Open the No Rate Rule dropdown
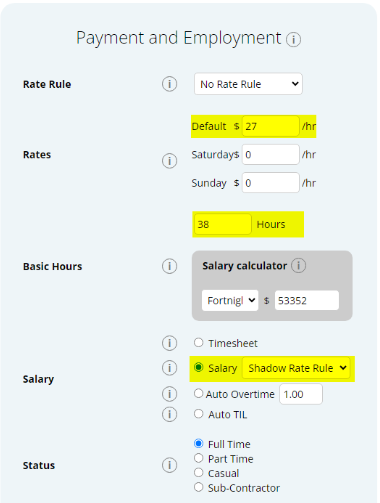 click(x=248, y=84)
